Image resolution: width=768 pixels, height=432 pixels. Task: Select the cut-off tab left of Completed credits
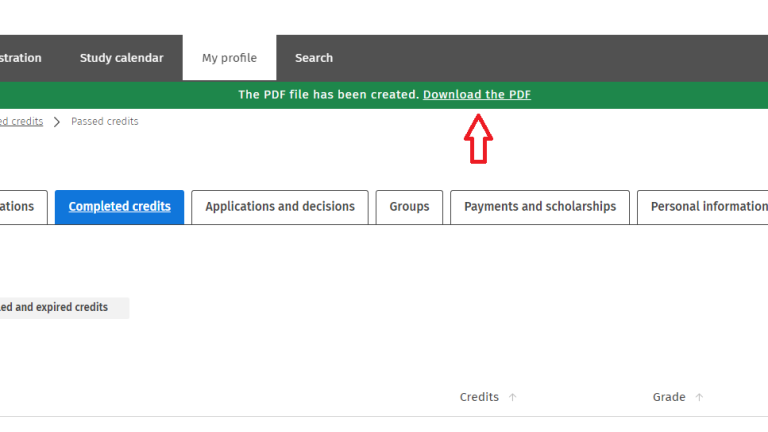tap(20, 207)
